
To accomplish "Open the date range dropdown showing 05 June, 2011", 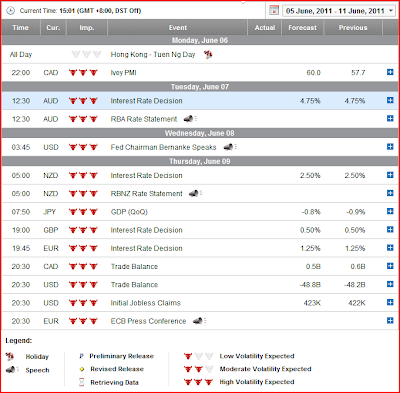I will coord(339,11).
